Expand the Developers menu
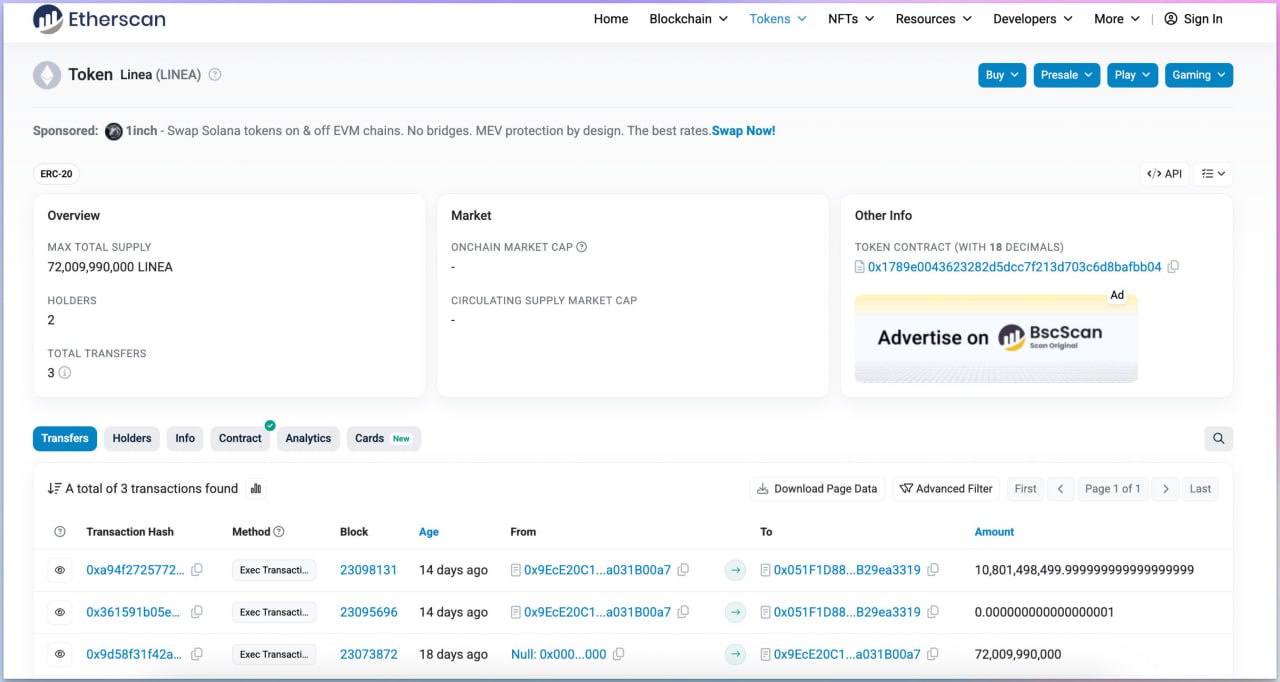 point(1033,19)
